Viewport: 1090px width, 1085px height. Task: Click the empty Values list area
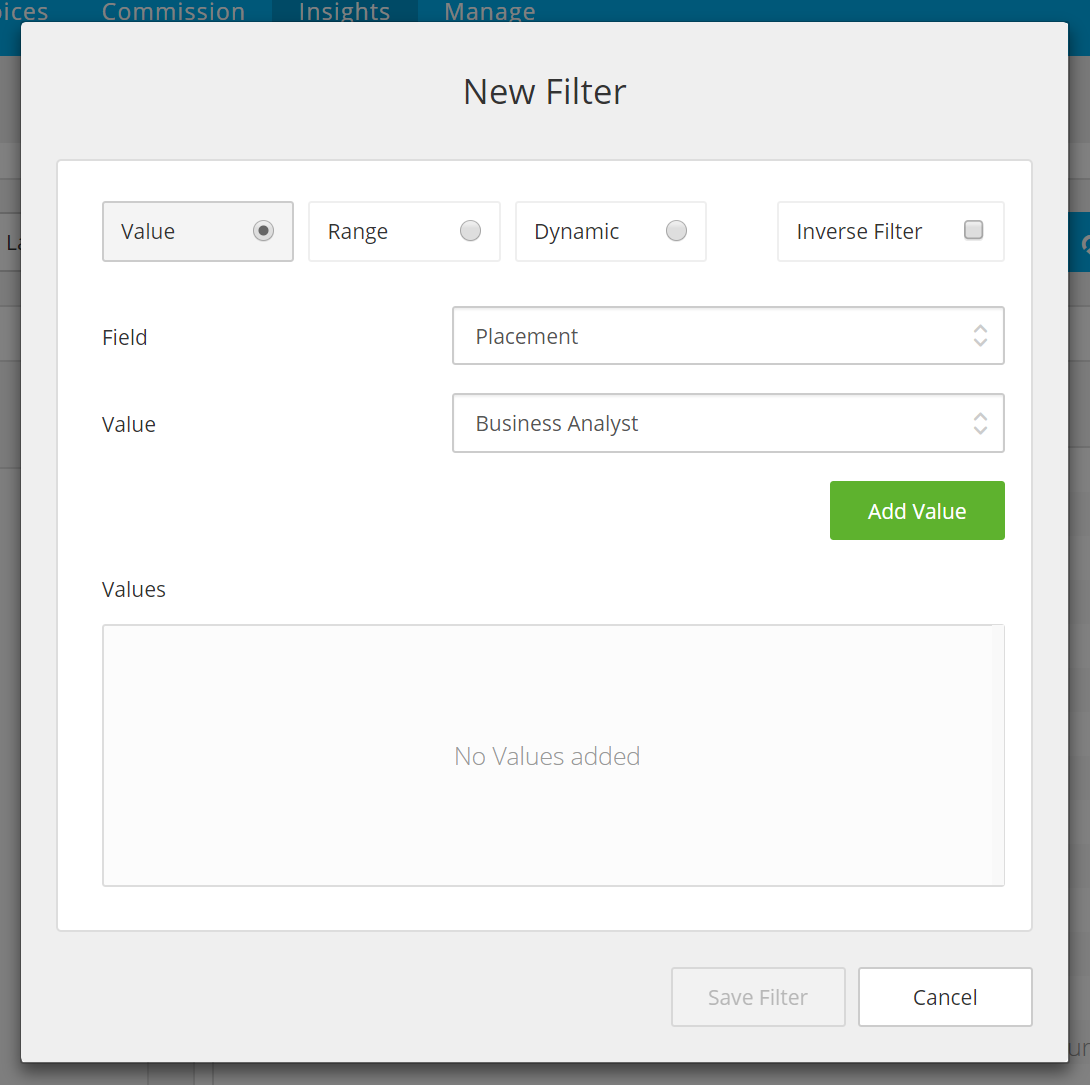click(547, 756)
